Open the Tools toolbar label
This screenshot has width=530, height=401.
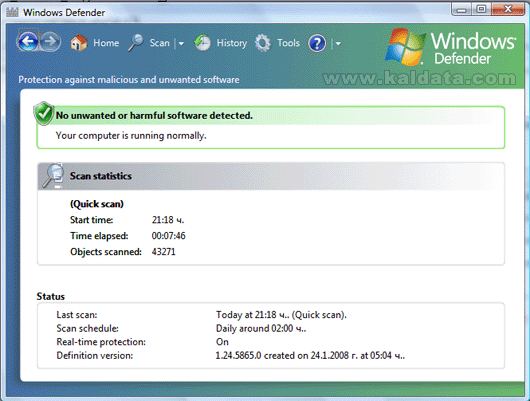288,43
